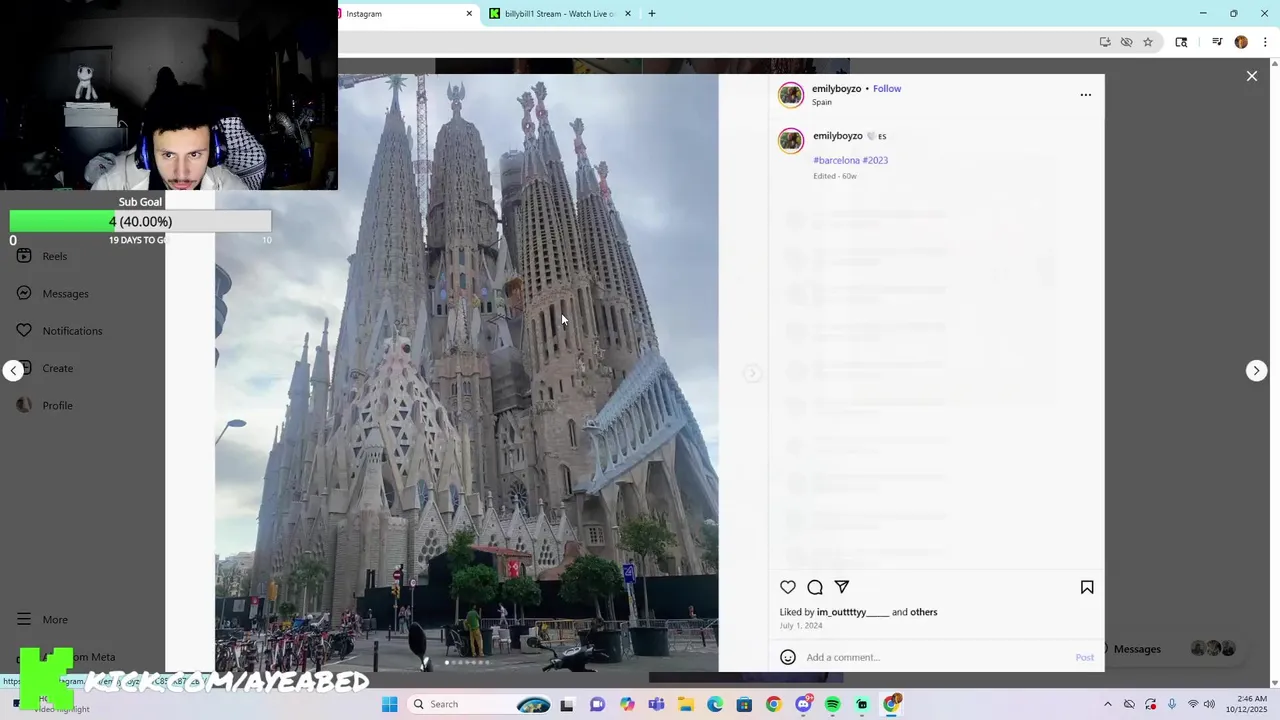Open Microsoft Store on taskbar
This screenshot has width=1280, height=720.
(744, 704)
